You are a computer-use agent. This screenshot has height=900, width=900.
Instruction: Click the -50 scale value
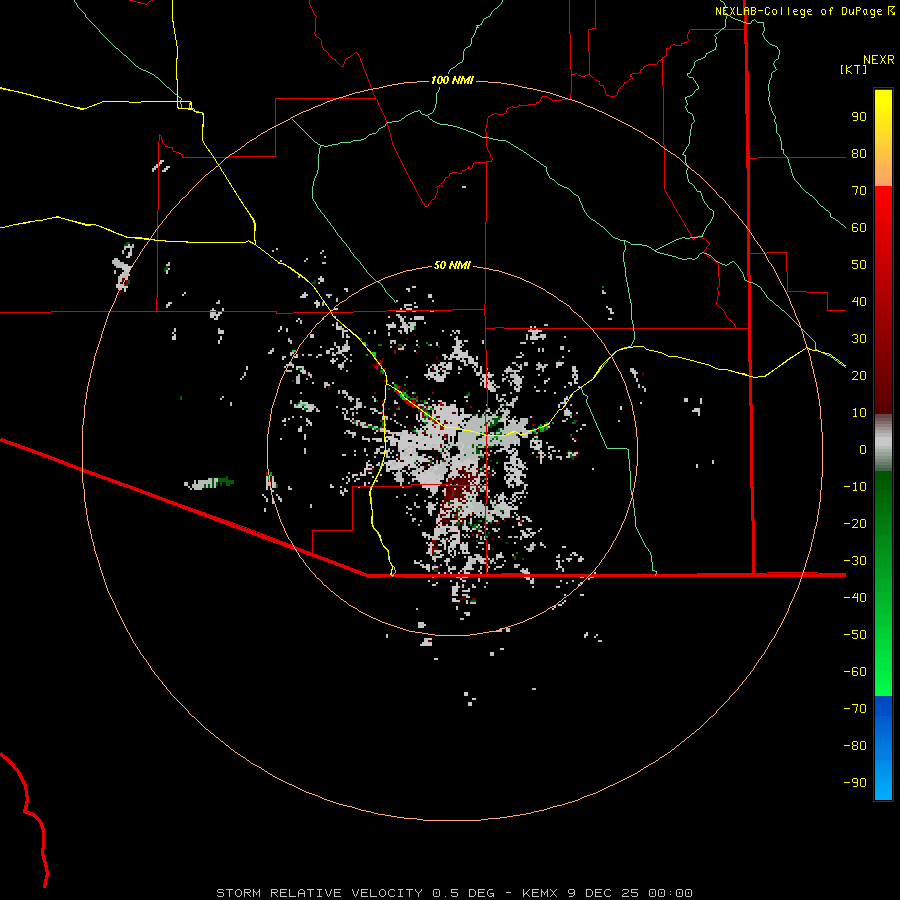click(855, 635)
